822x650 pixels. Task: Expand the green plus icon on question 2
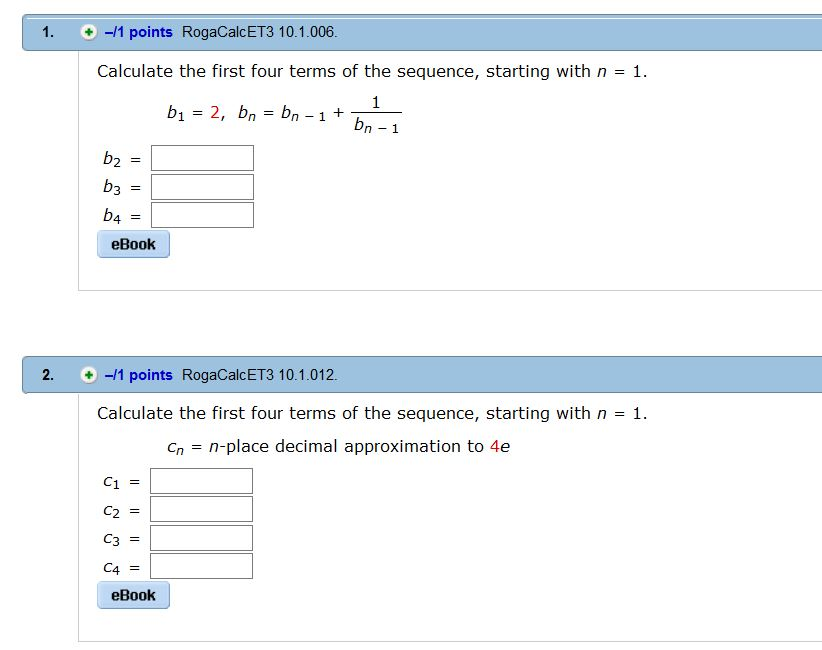click(x=88, y=375)
